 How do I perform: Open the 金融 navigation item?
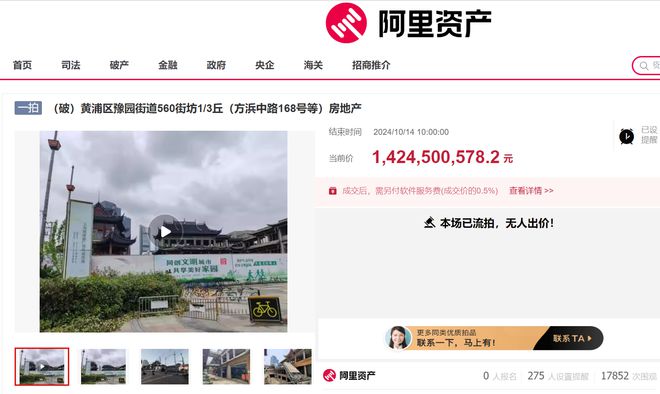(168, 65)
